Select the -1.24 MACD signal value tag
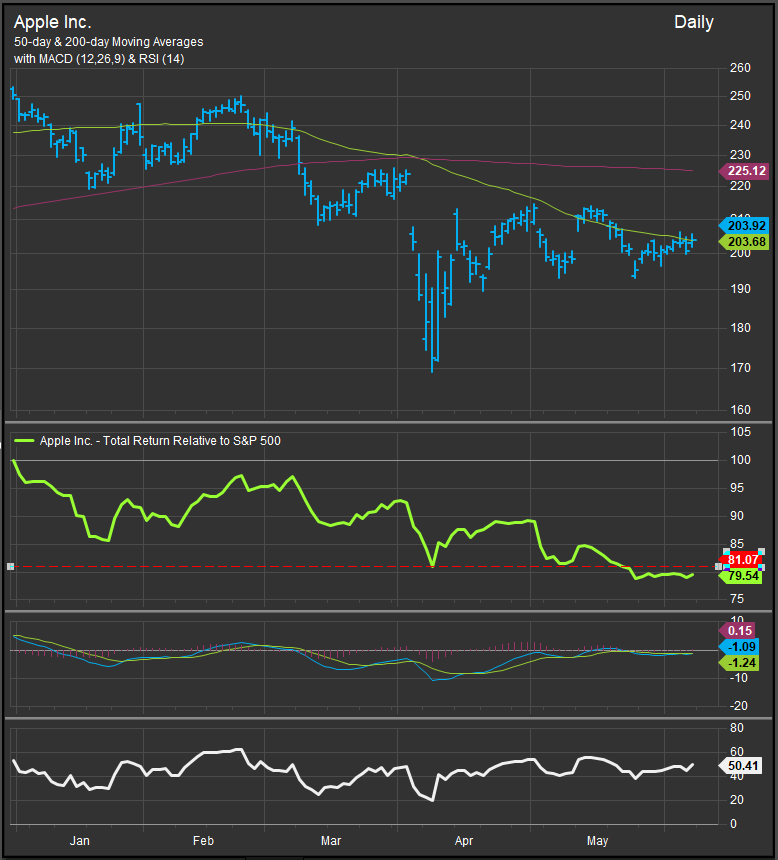Image resolution: width=778 pixels, height=860 pixels. (x=740, y=663)
